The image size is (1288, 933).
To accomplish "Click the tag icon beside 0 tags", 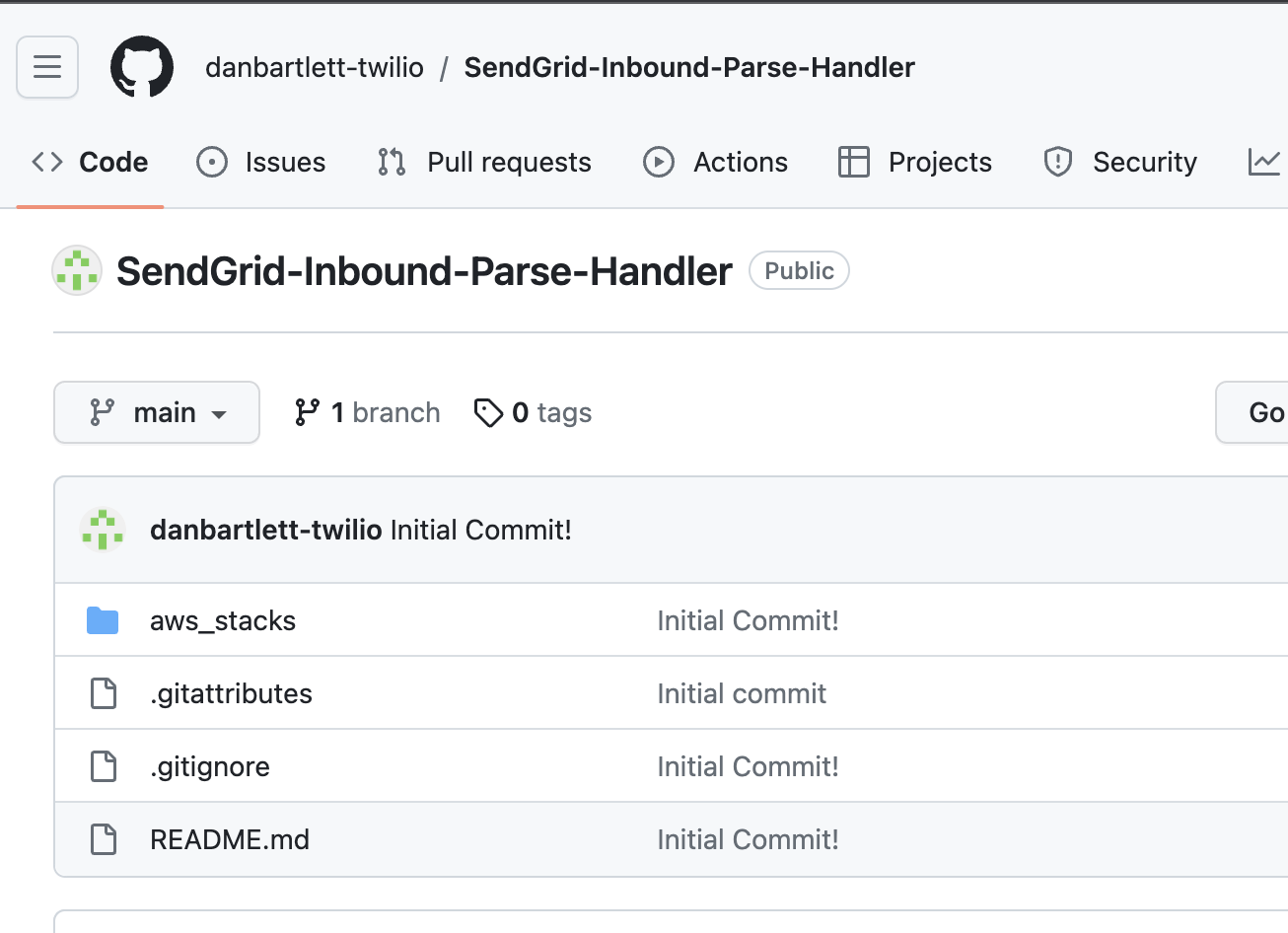I will [488, 412].
